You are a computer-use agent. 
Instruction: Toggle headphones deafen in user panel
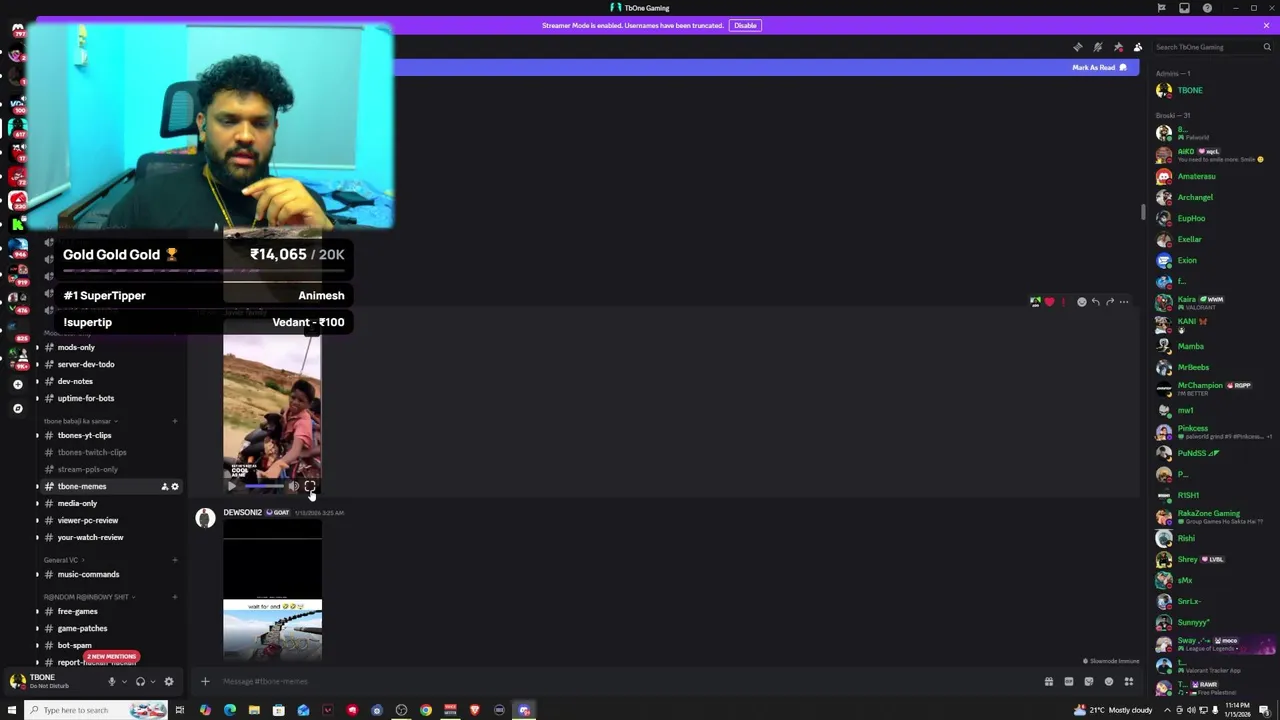coord(140,681)
